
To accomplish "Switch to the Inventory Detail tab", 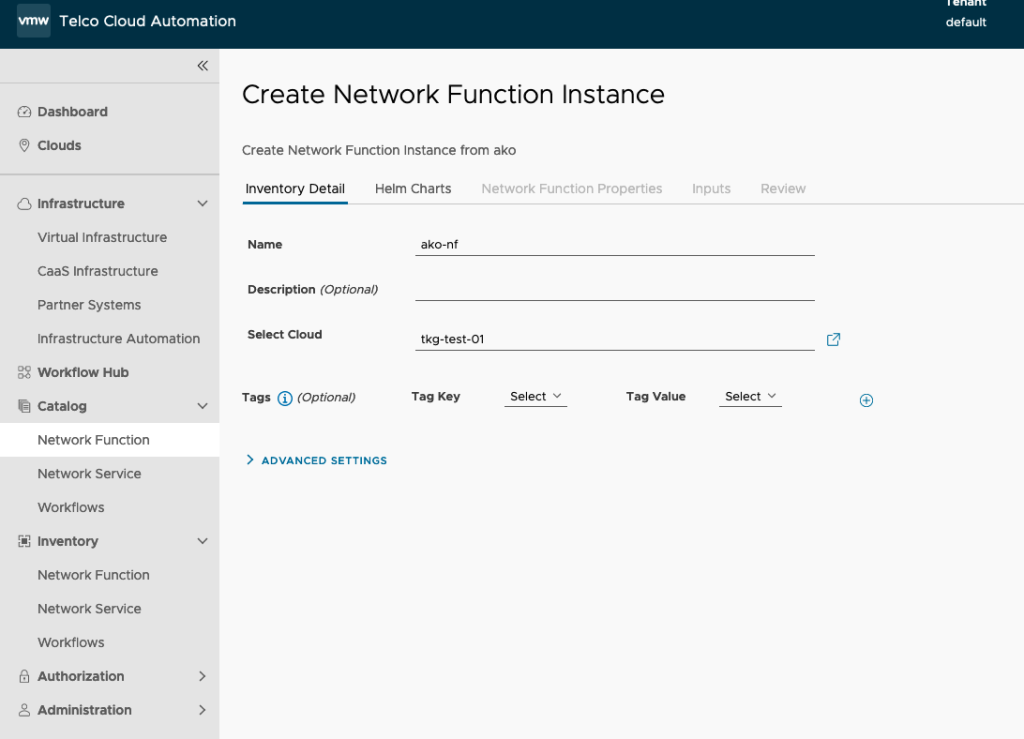I will (x=295, y=189).
